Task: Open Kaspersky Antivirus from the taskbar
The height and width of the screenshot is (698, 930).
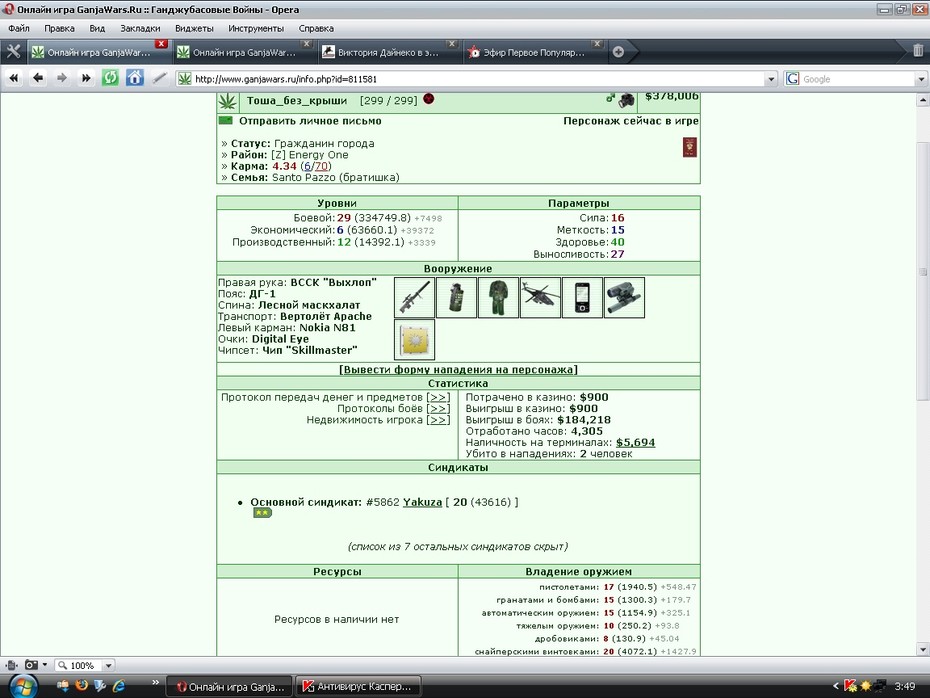Action: point(358,687)
